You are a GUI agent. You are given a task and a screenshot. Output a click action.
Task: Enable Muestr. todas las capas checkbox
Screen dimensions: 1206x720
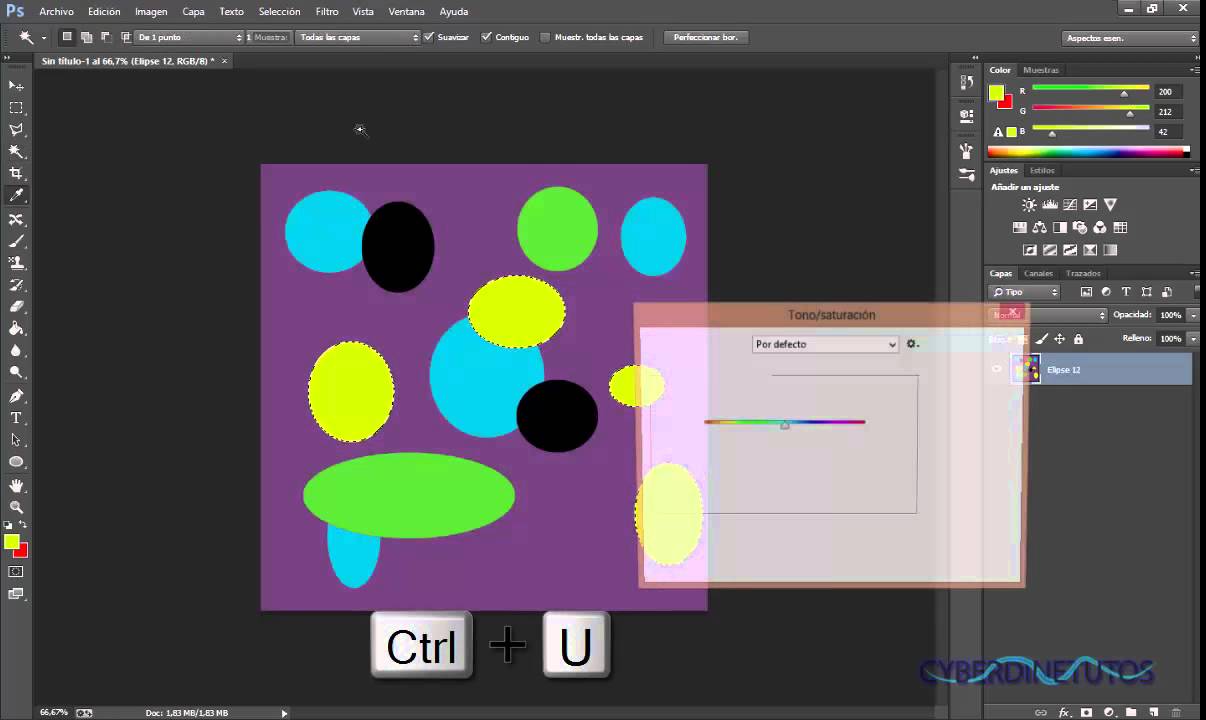545,37
